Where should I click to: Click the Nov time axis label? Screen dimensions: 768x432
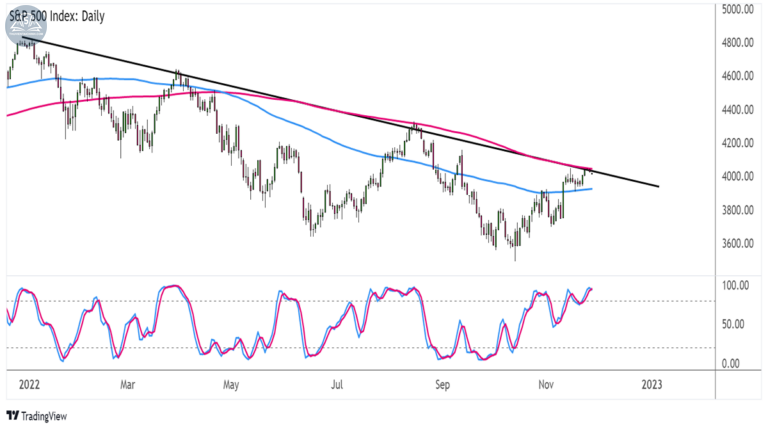(546, 384)
